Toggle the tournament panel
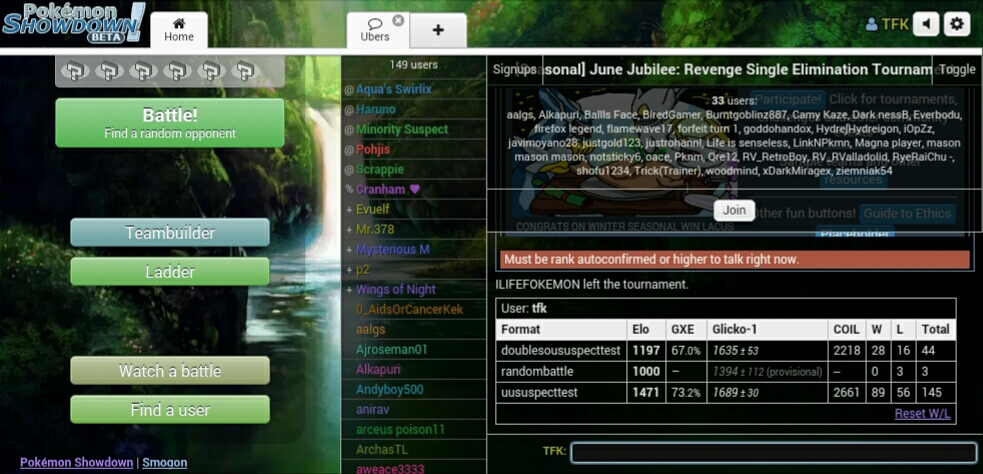 957,69
